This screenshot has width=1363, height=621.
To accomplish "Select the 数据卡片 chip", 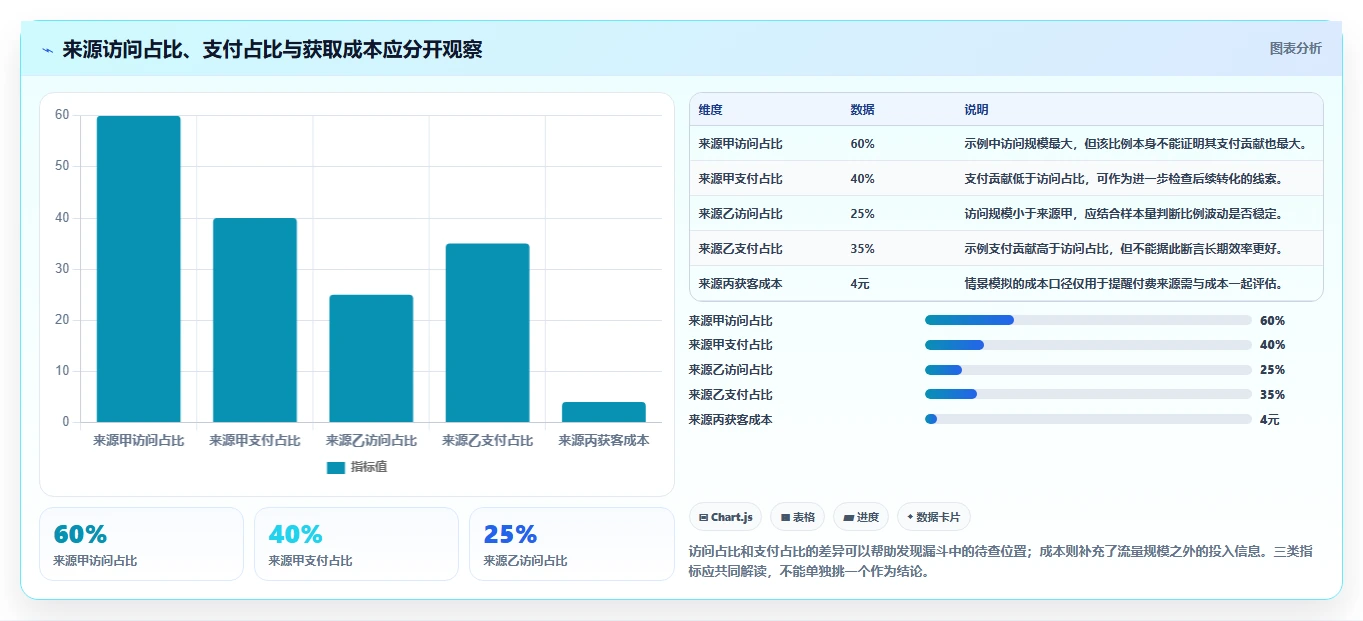I will point(933,517).
